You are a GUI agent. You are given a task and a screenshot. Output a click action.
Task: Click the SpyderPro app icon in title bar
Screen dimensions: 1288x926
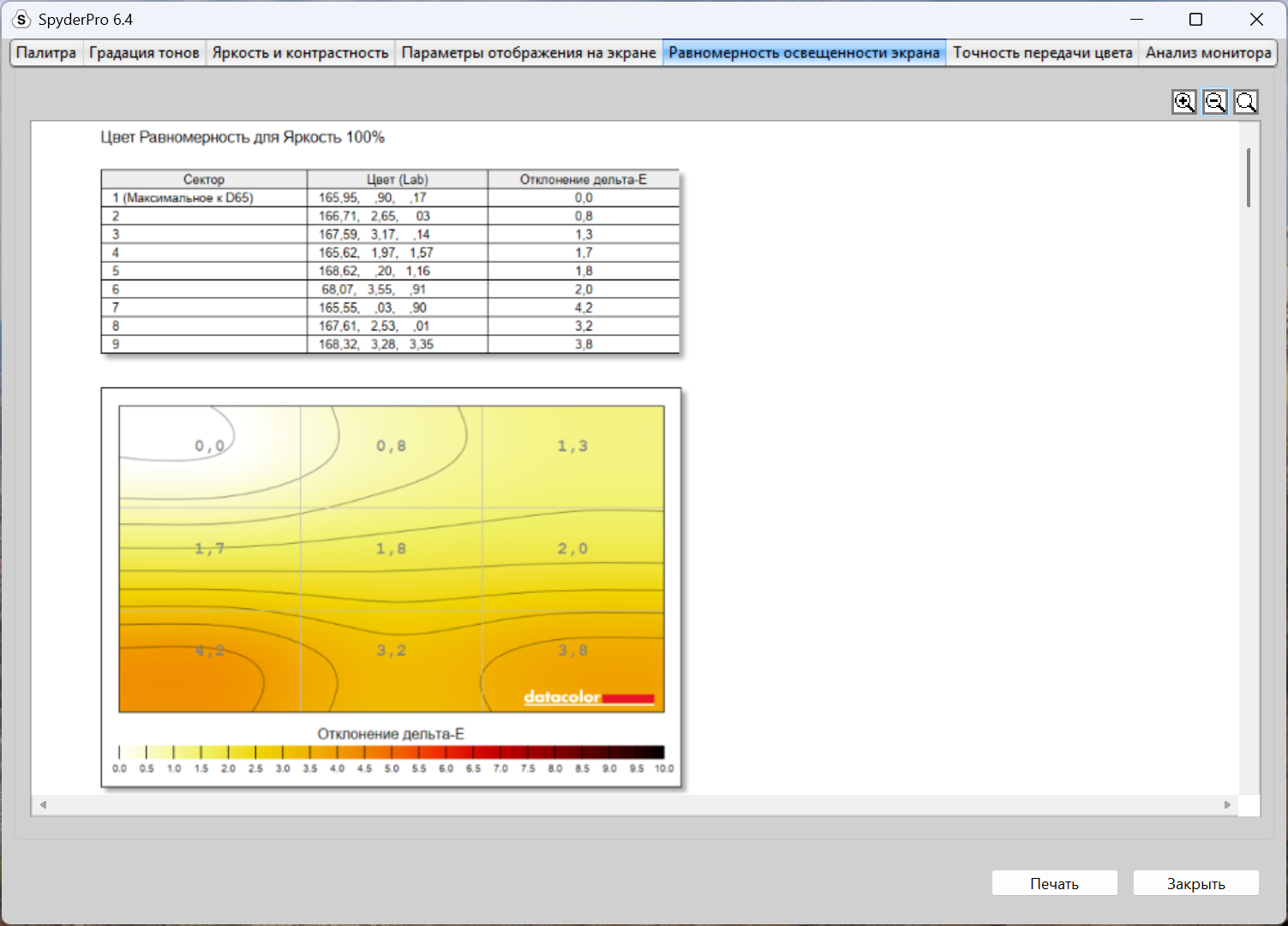(x=21, y=19)
